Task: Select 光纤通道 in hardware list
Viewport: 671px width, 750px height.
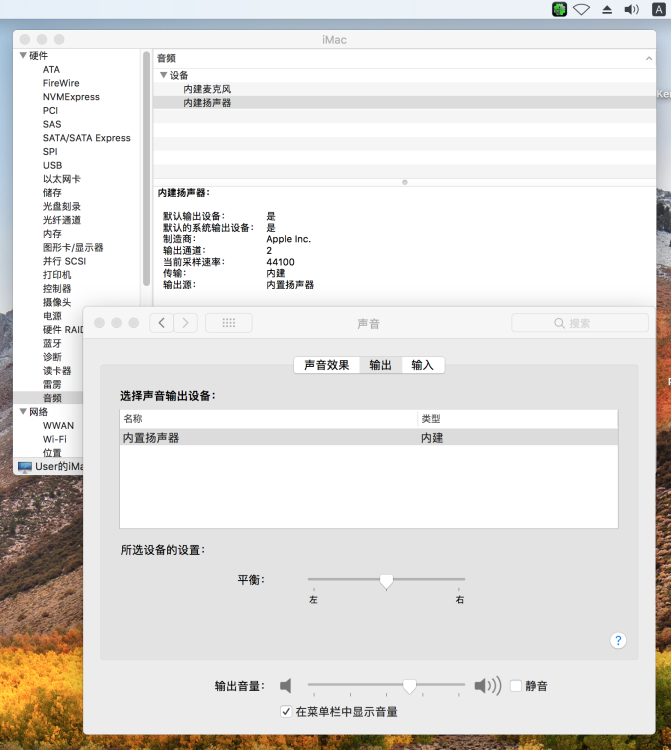Action: point(62,220)
